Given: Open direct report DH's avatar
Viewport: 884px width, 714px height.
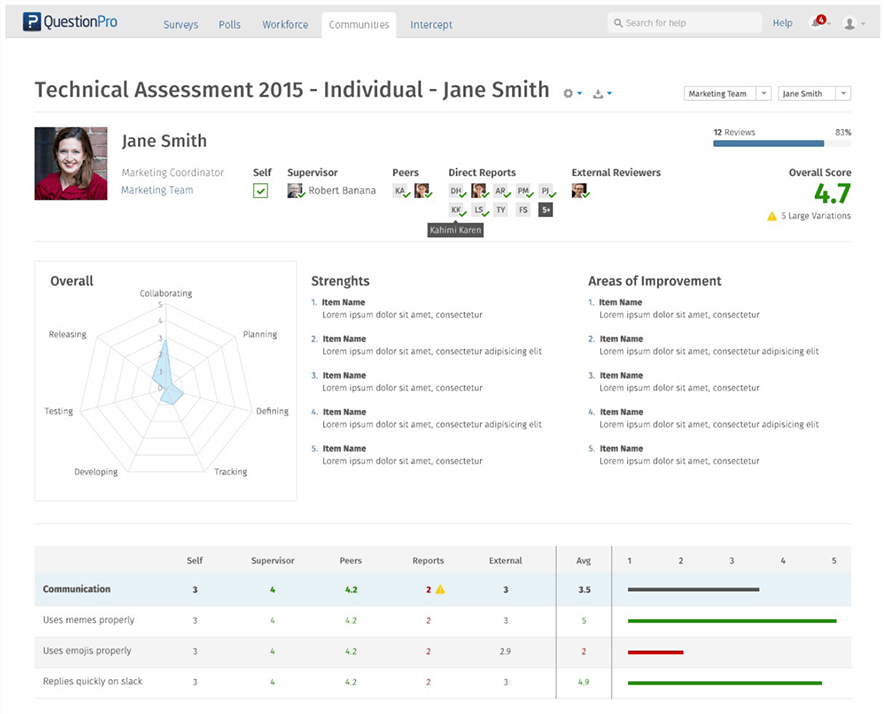Looking at the screenshot, I should [457, 190].
